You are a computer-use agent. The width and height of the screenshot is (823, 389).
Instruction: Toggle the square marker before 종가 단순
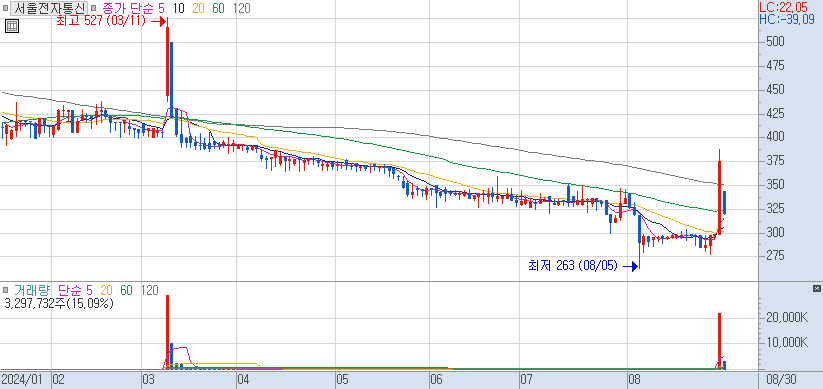click(x=93, y=8)
